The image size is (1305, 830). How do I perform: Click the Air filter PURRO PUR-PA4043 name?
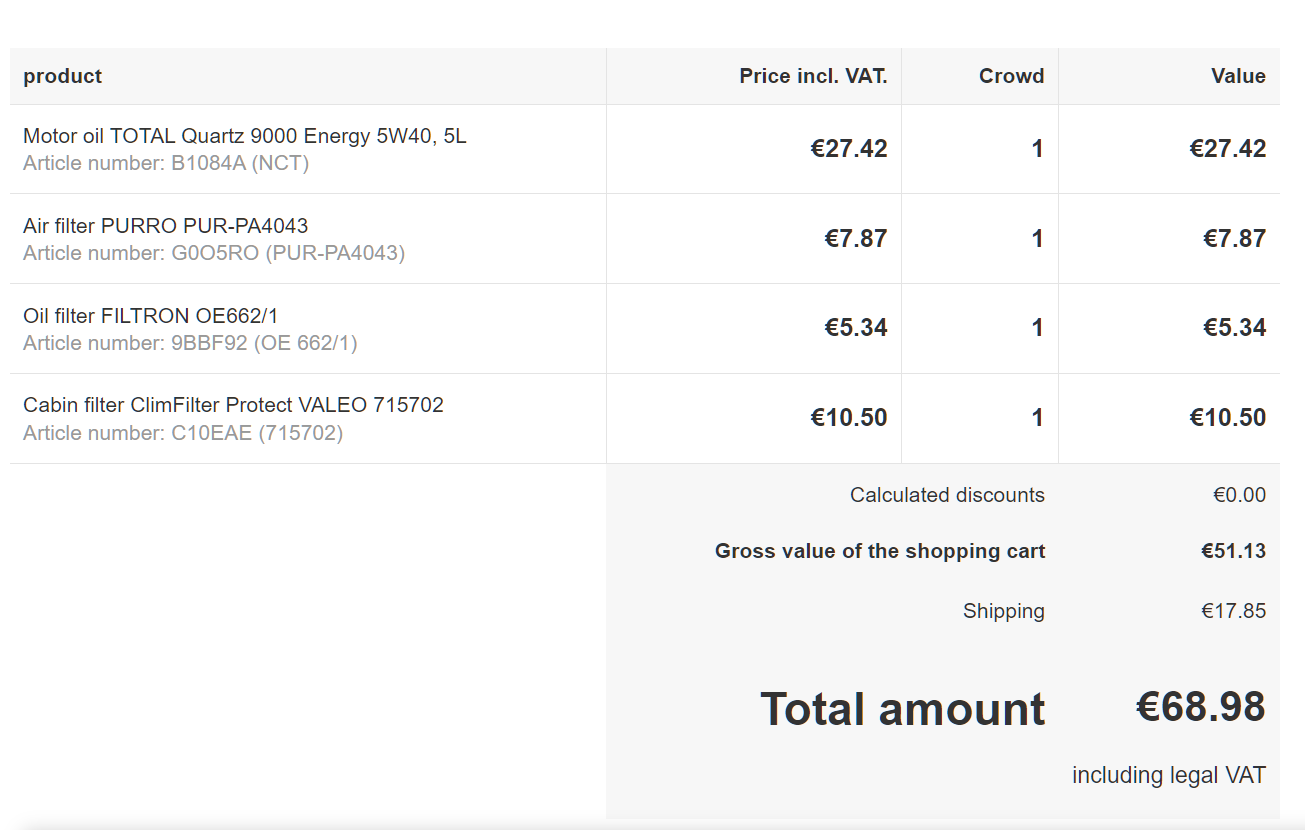click(x=165, y=226)
